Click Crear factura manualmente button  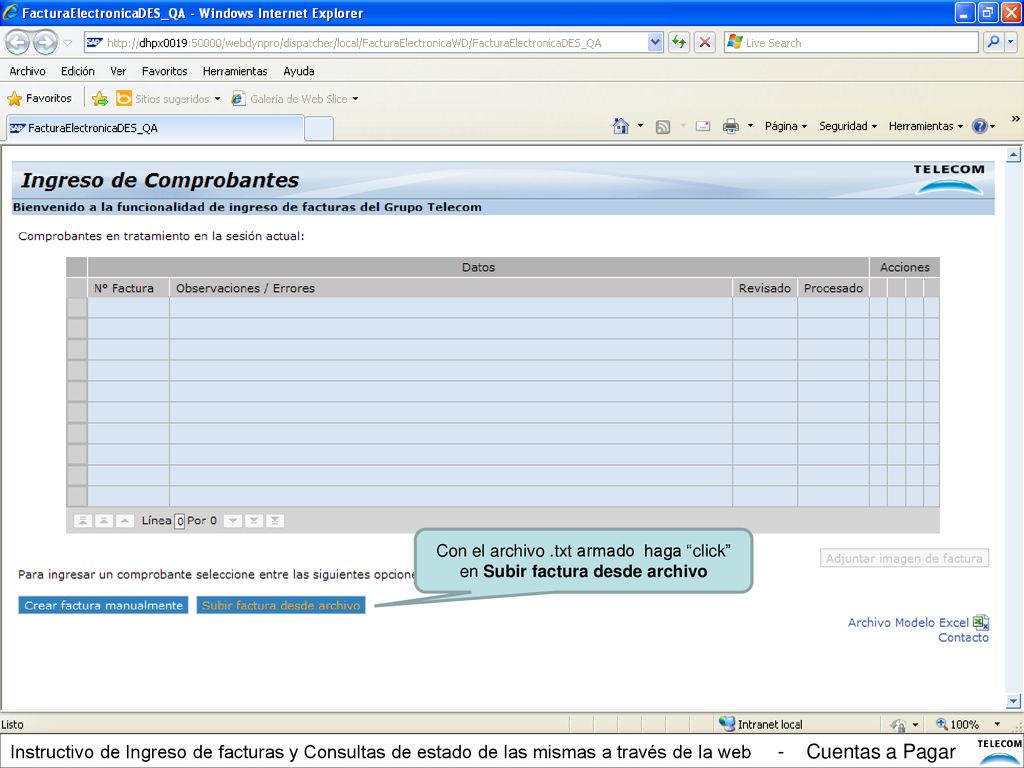pos(103,605)
